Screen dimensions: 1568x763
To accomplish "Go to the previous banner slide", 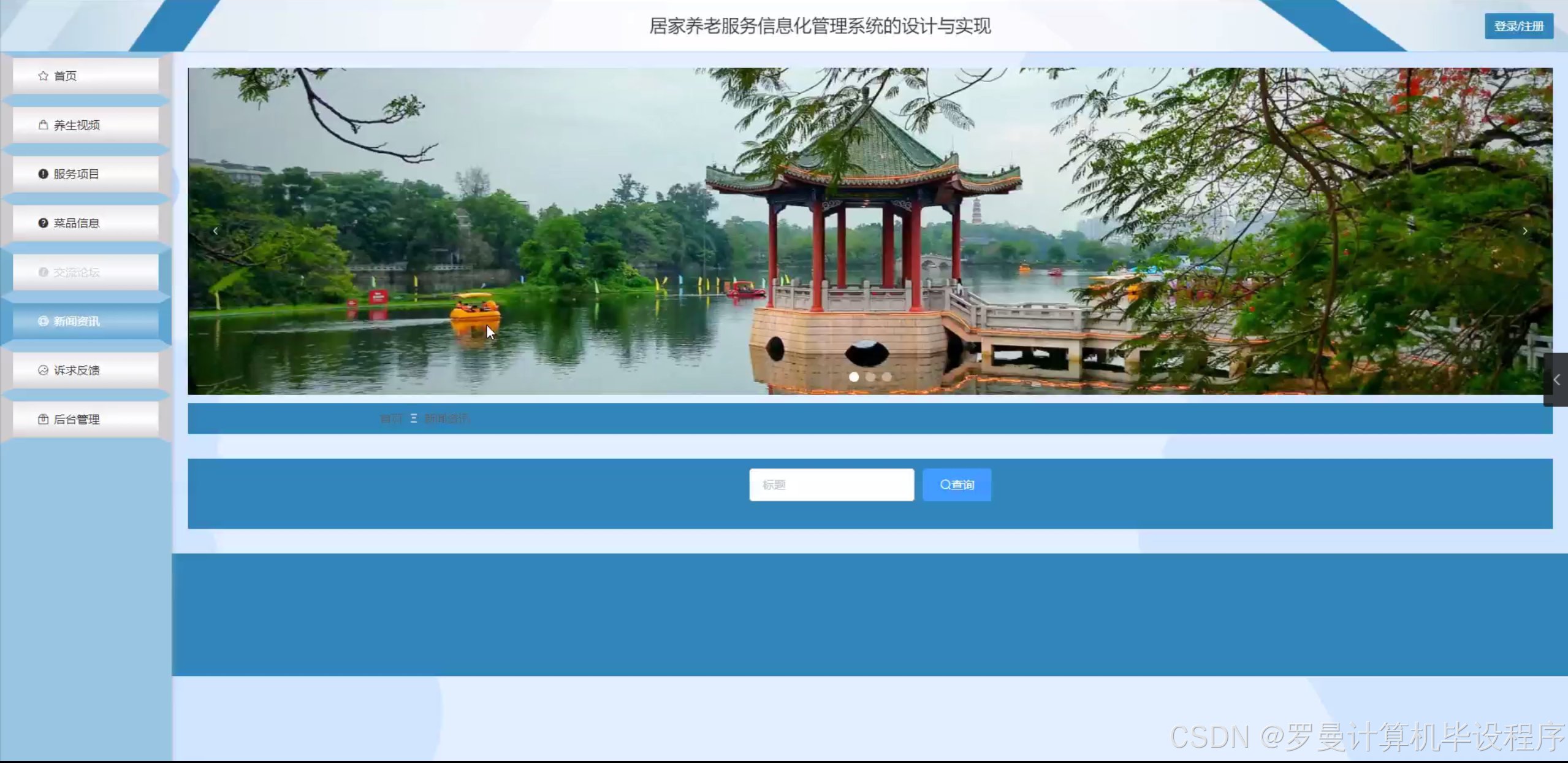I will click(215, 231).
